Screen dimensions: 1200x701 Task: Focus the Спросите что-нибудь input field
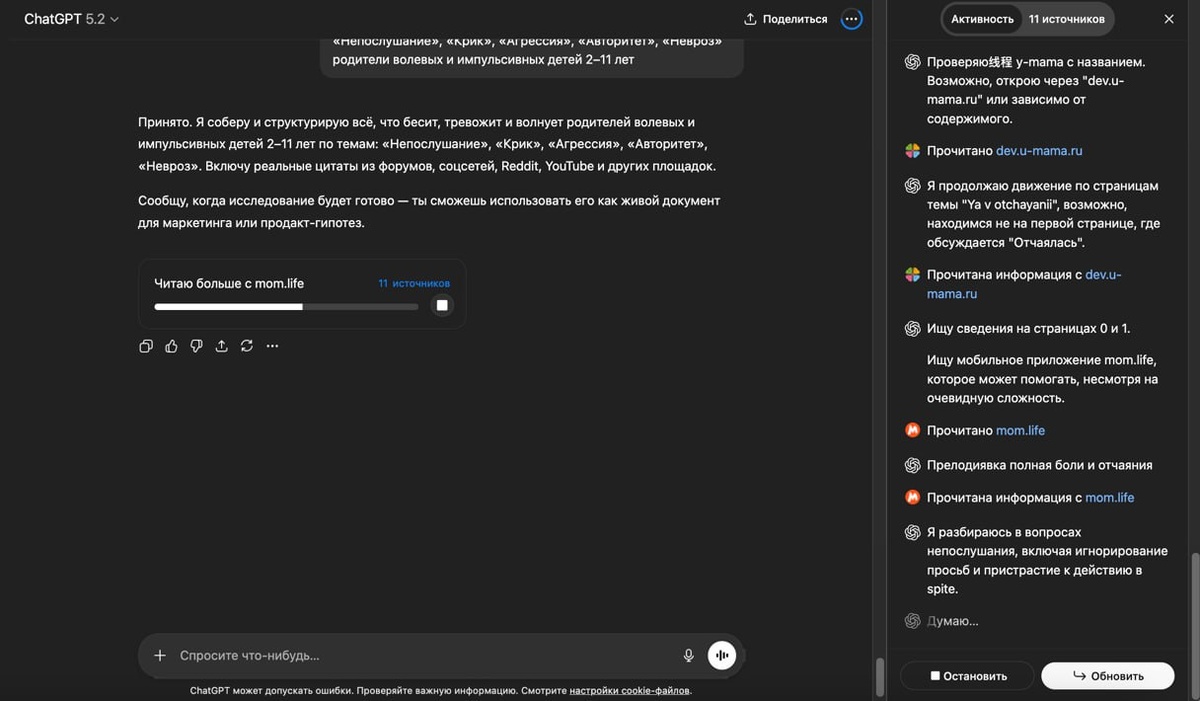[x=420, y=655]
